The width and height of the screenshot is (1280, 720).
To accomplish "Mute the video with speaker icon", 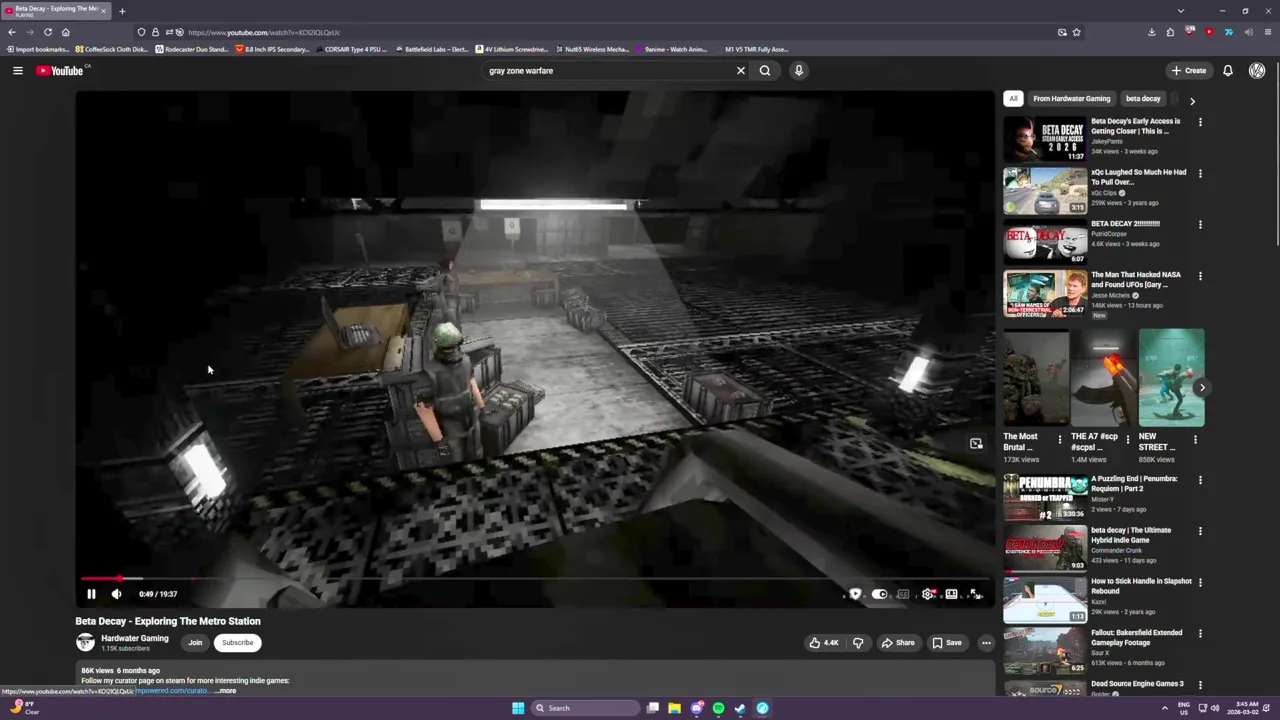I will (x=116, y=594).
